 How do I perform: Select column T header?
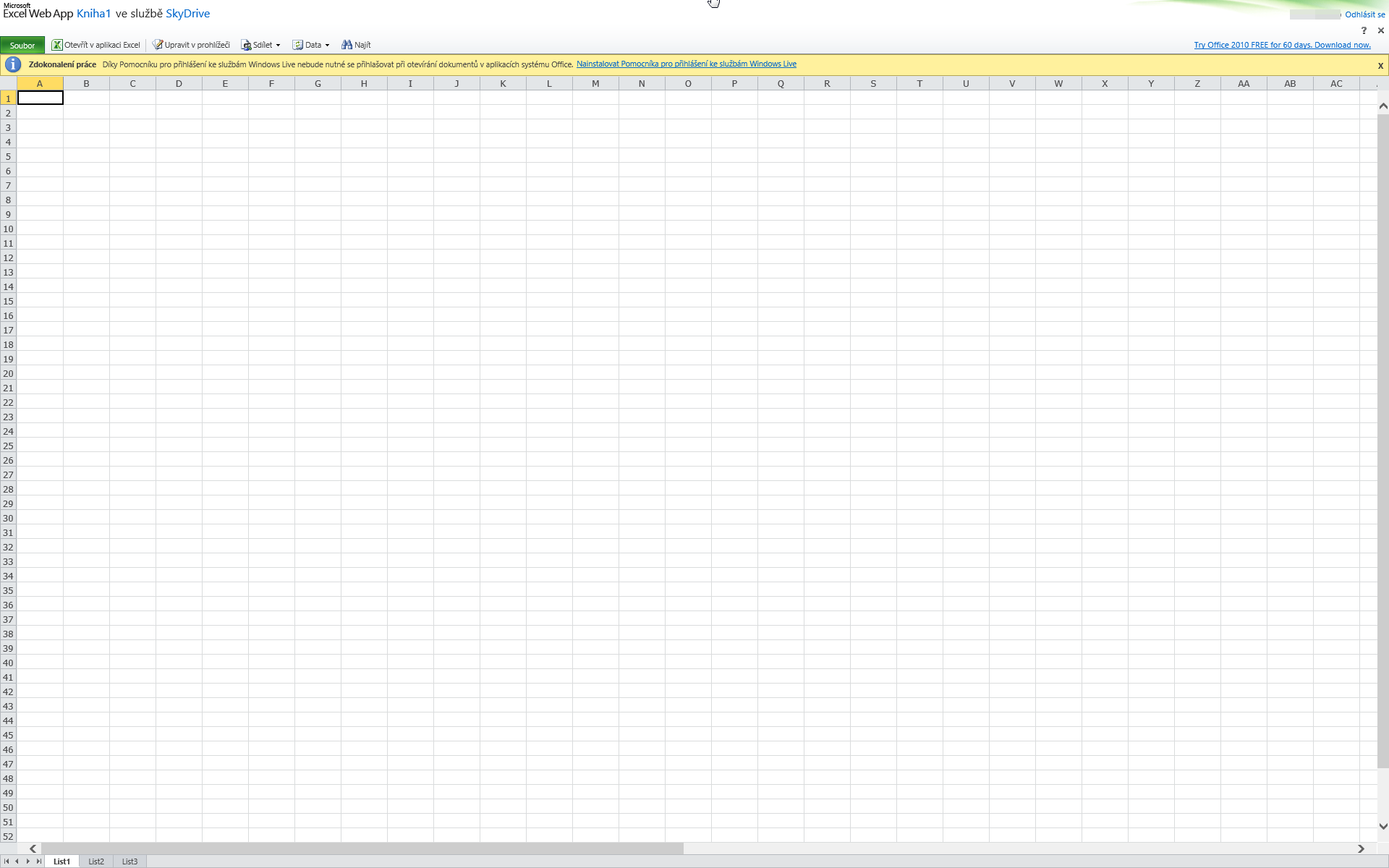919,84
